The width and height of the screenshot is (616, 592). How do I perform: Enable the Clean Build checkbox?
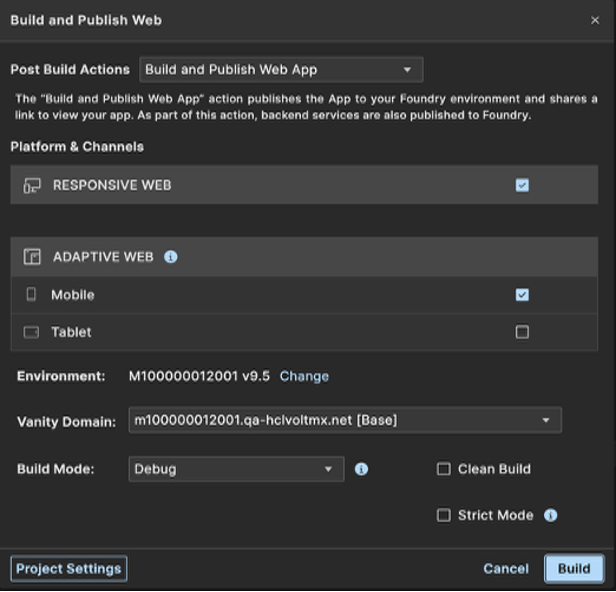pyautogui.click(x=444, y=469)
